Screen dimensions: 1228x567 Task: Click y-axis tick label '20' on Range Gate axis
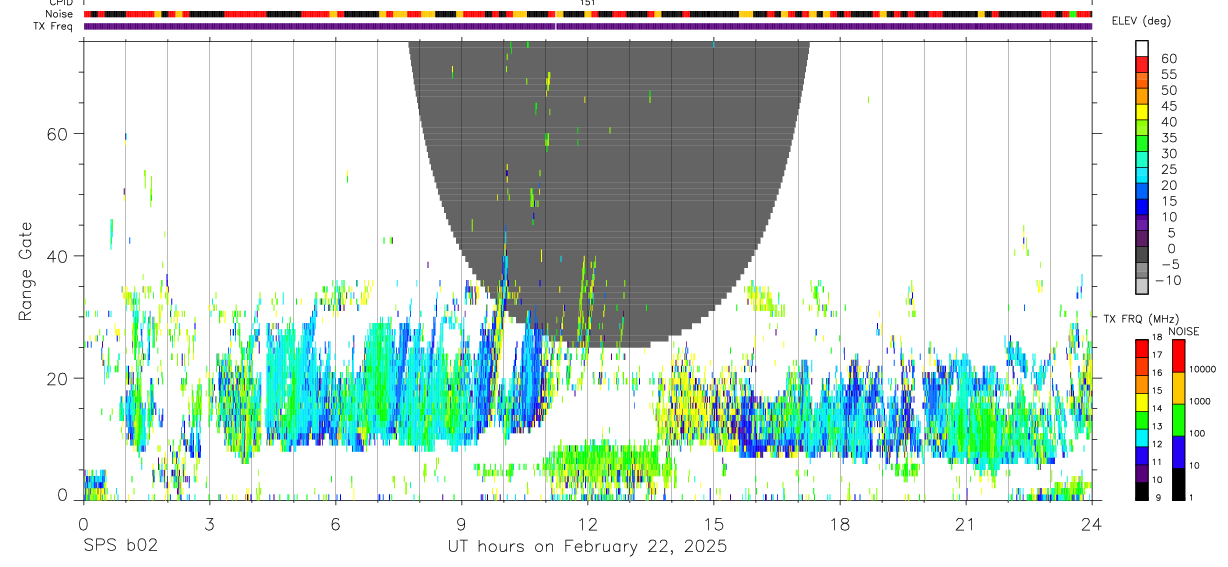point(56,378)
